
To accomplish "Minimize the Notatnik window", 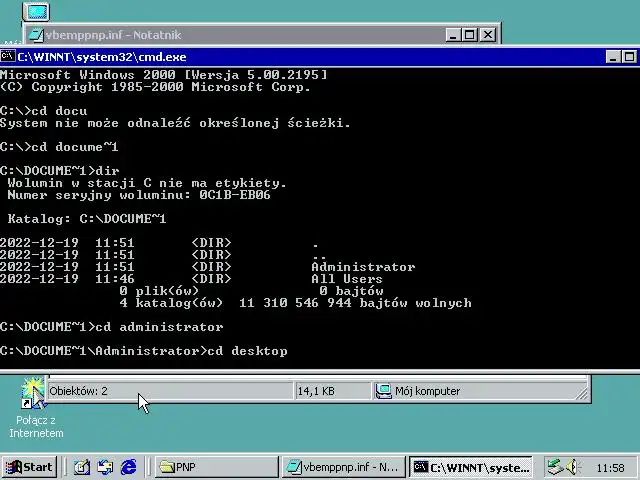I will tap(452, 35).
